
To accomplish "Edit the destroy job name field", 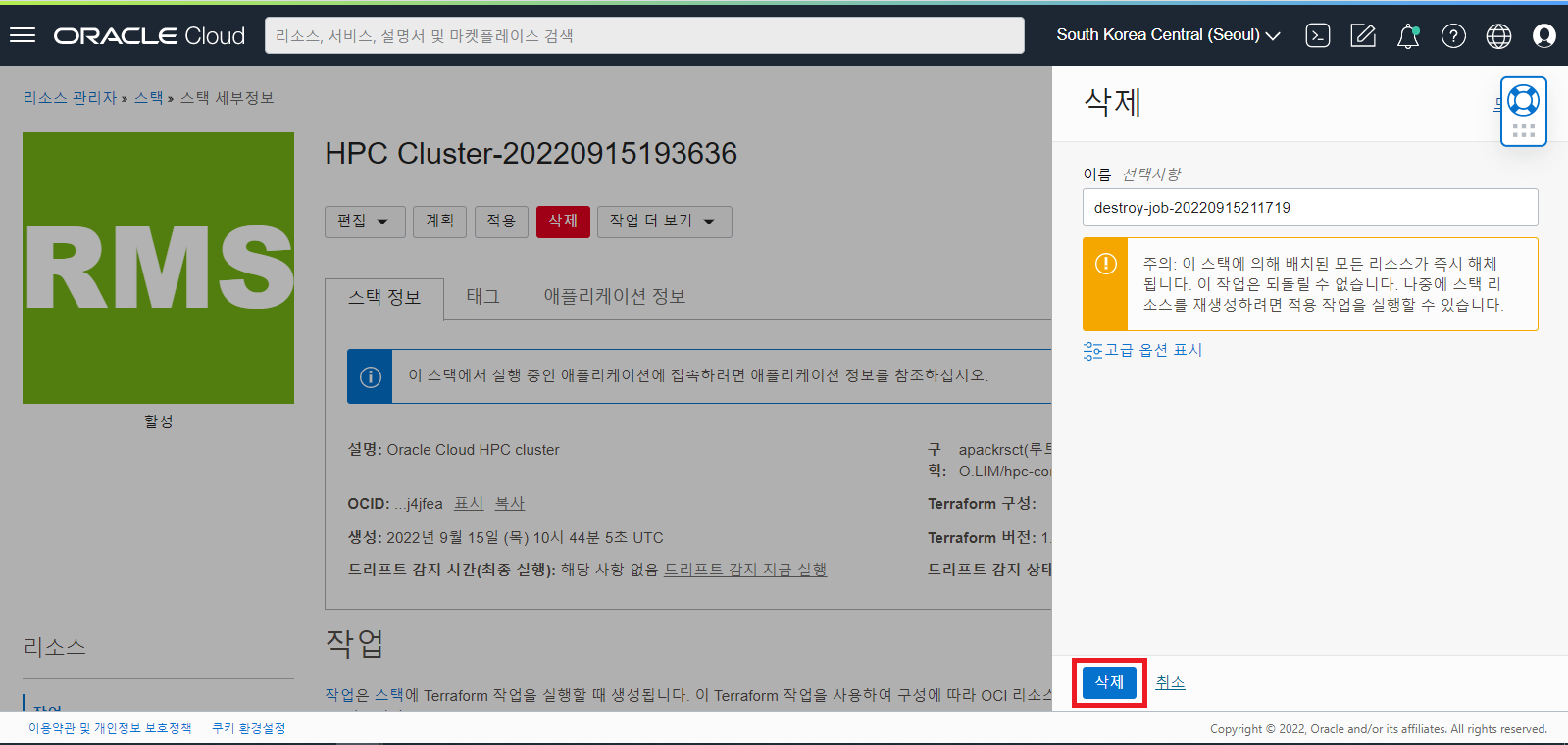I will (x=1310, y=207).
